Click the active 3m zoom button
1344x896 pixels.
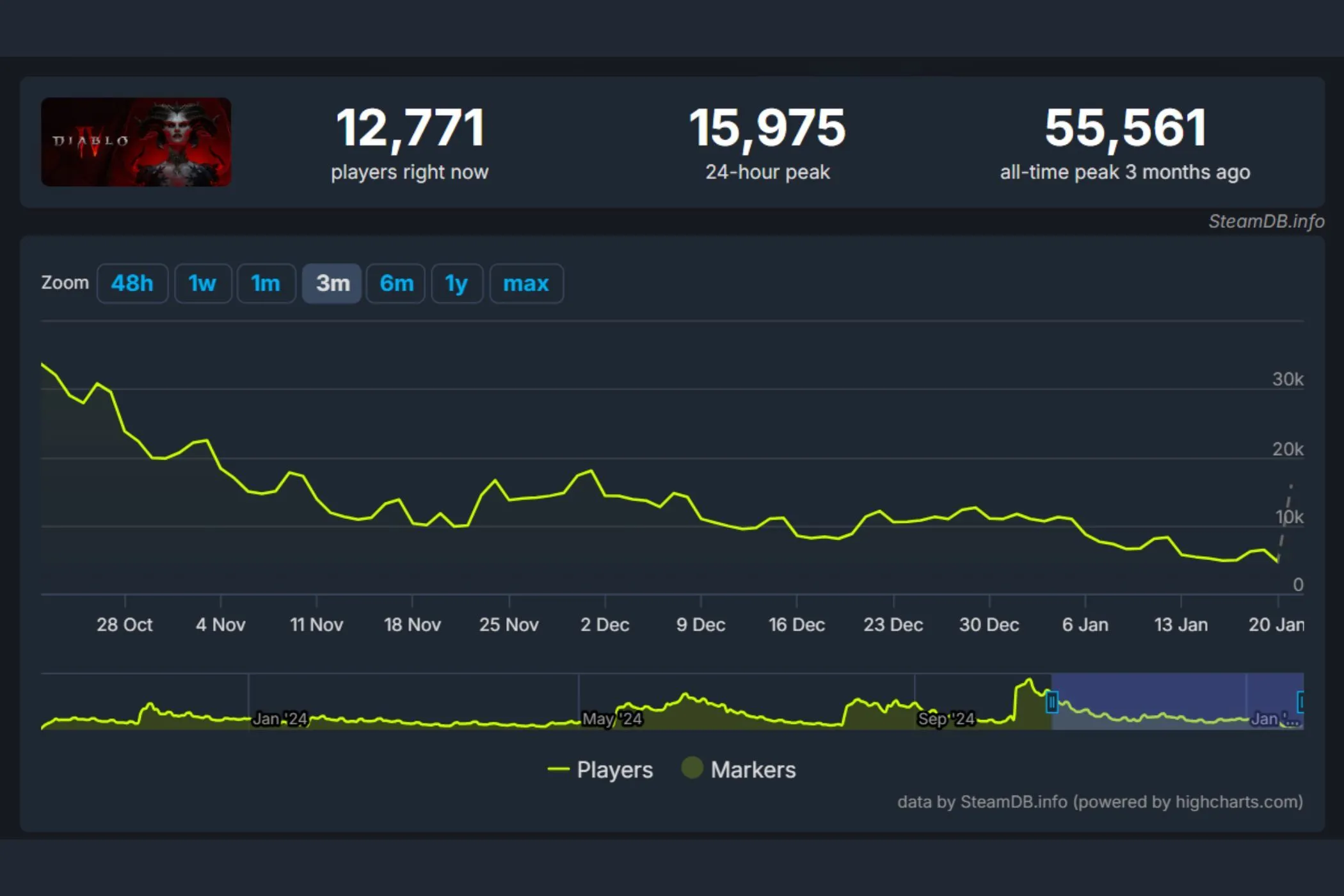tap(332, 284)
